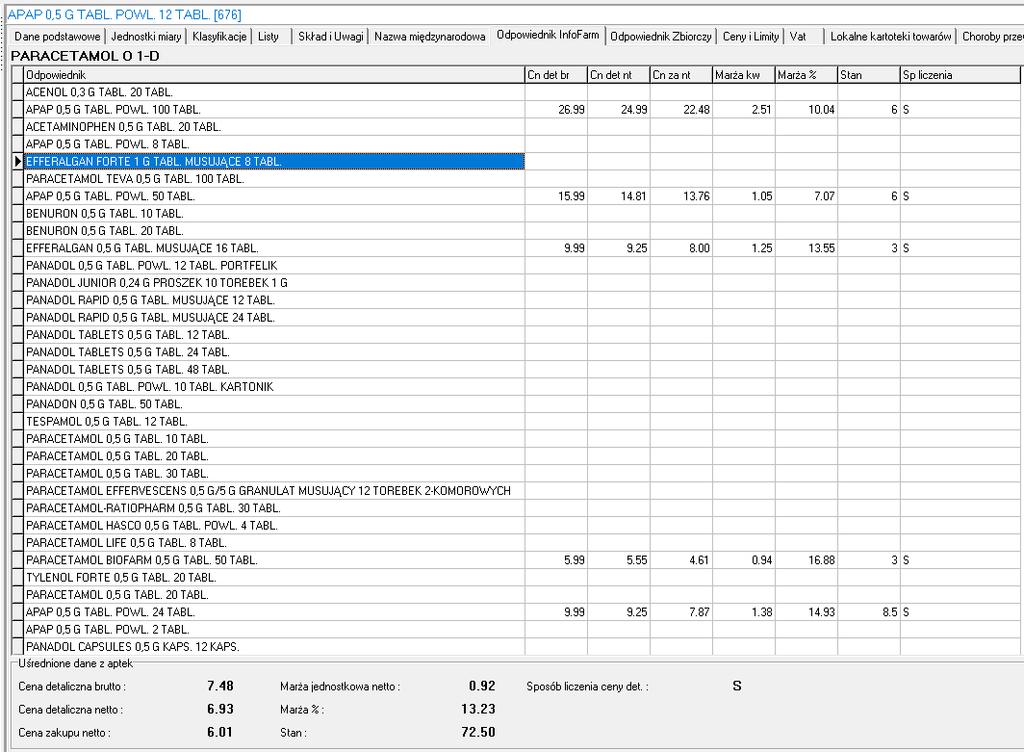Open the Klasyfikacje tab
1024x752 pixels.
tap(219, 37)
